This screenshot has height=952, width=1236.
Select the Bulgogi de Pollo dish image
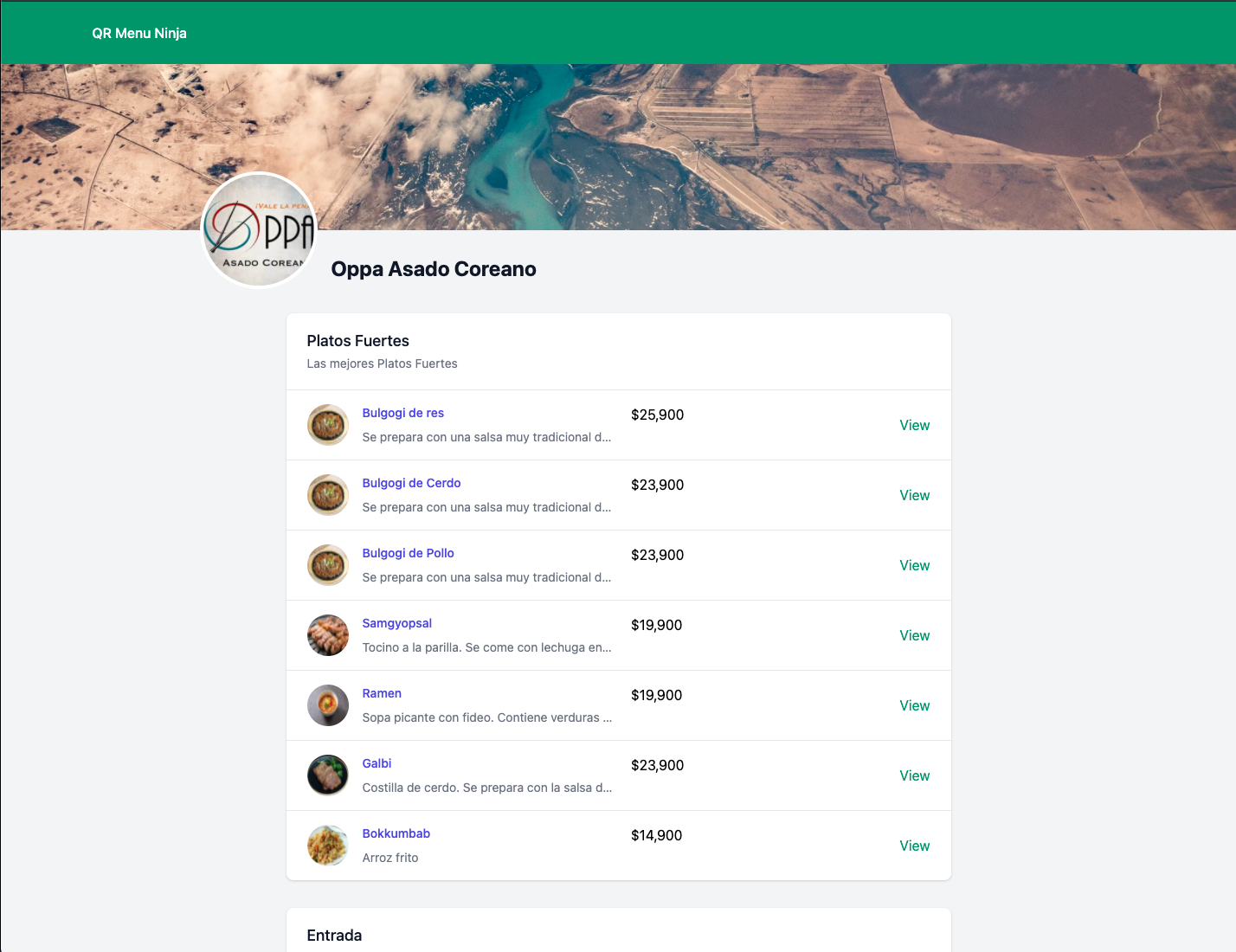(328, 565)
